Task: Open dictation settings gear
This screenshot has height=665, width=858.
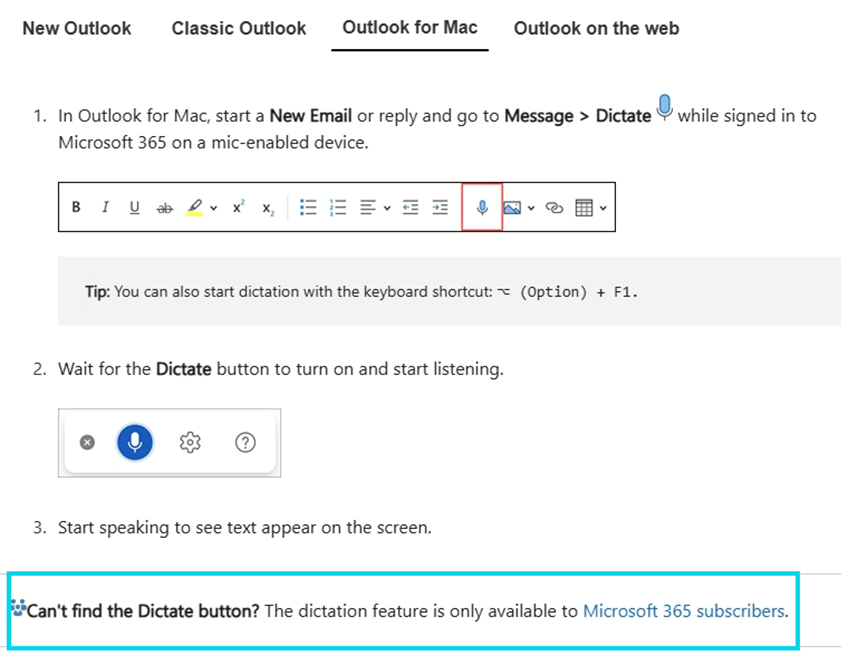Action: point(190,442)
